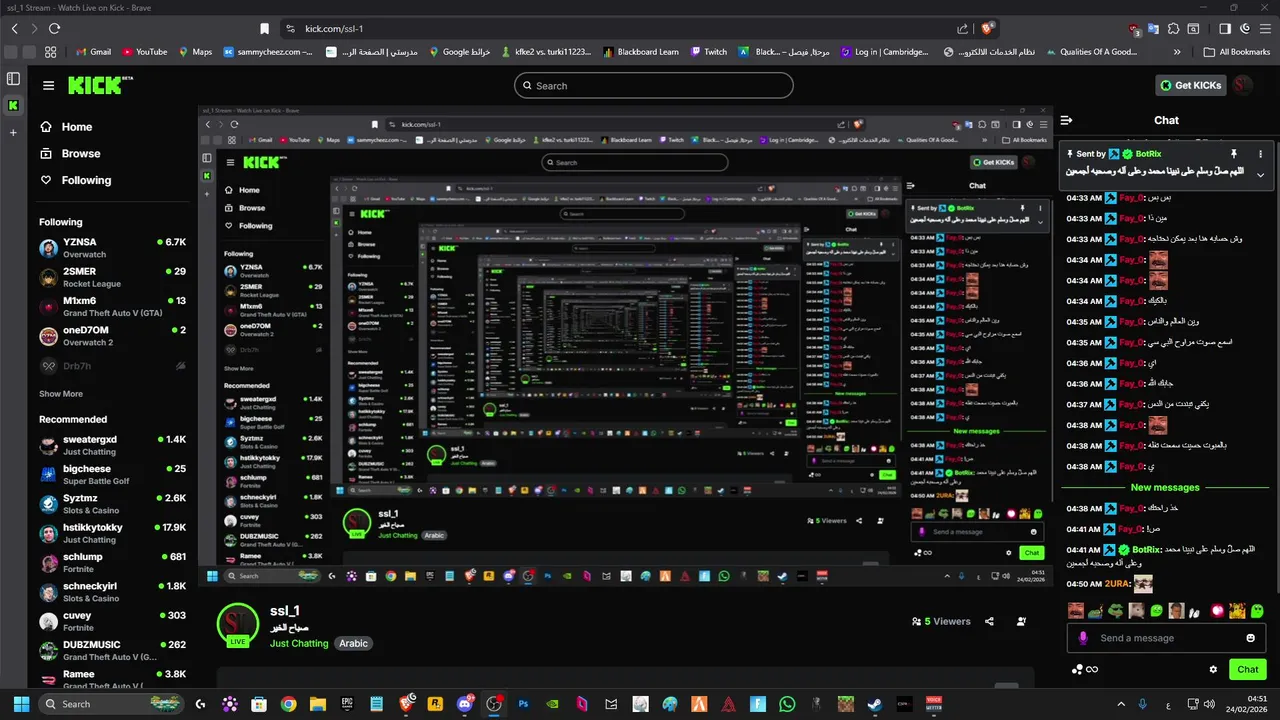The width and height of the screenshot is (1280, 720).
Task: Insert the flaming emote
Action: 1238,610
